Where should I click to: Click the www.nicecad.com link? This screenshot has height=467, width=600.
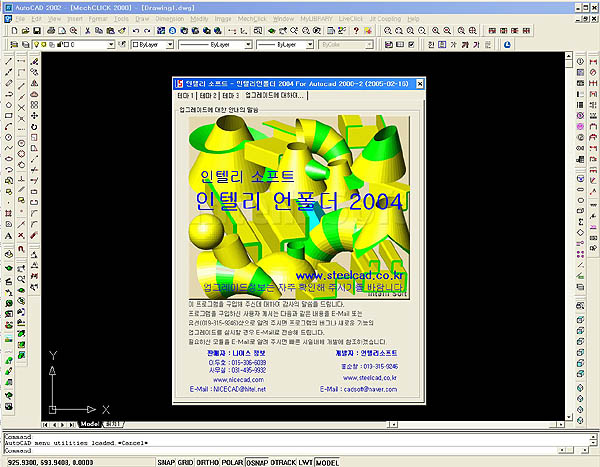coord(238,380)
